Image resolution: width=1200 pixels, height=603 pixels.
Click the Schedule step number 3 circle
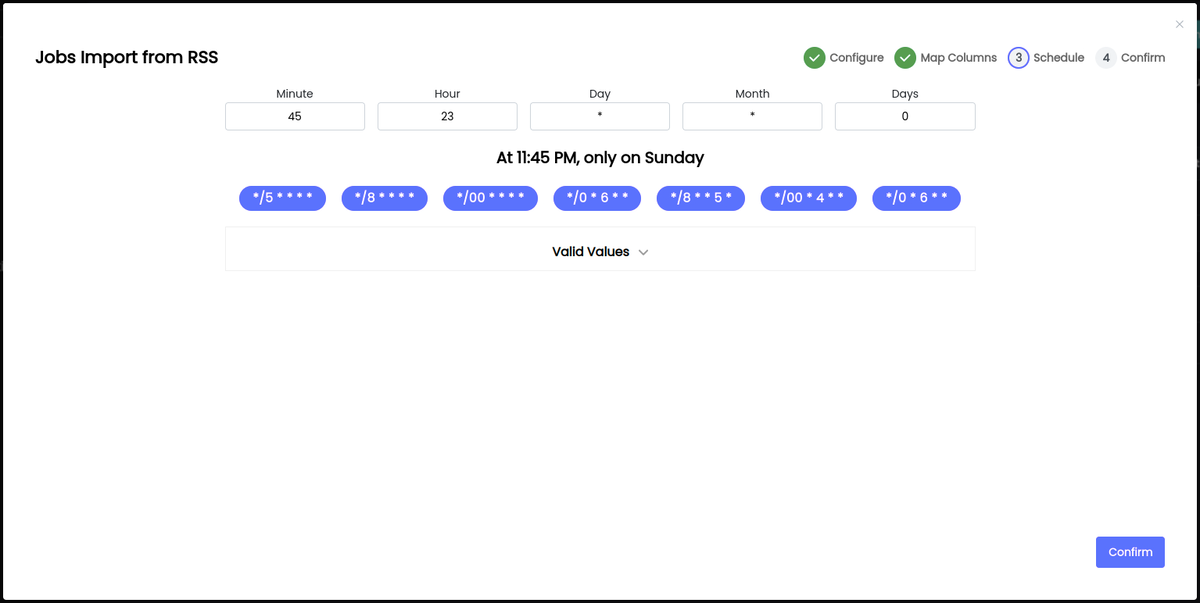tap(1018, 58)
